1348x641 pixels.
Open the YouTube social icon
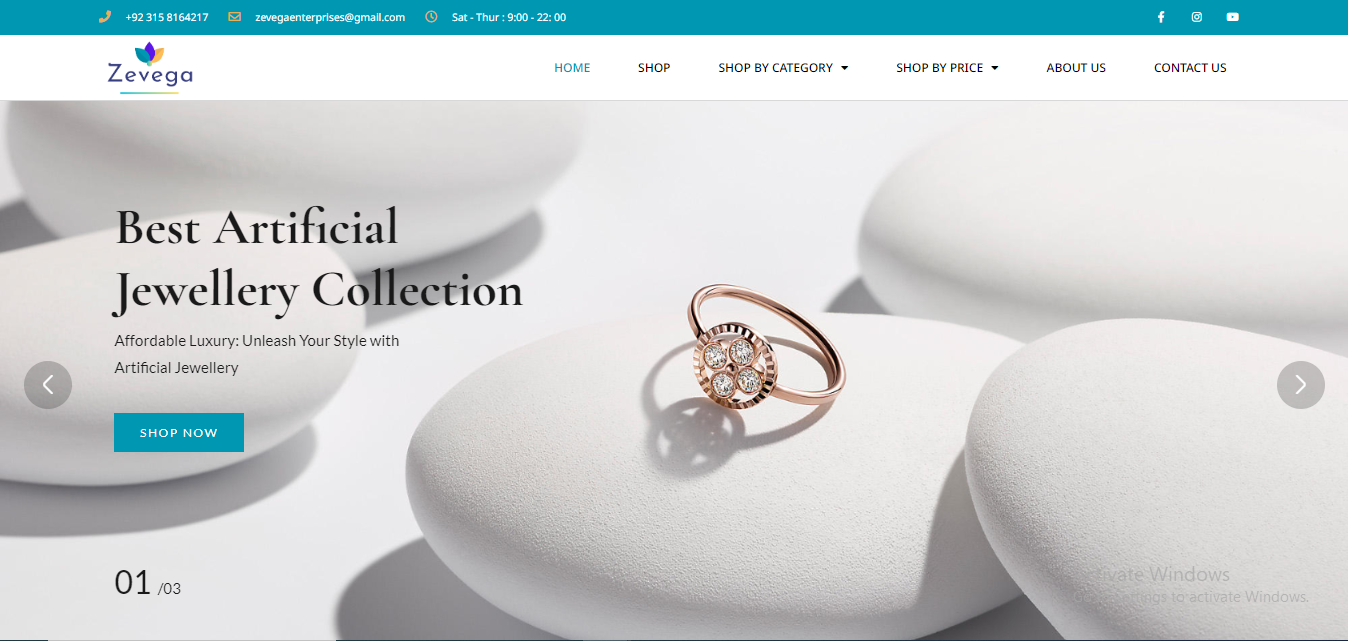tap(1233, 17)
